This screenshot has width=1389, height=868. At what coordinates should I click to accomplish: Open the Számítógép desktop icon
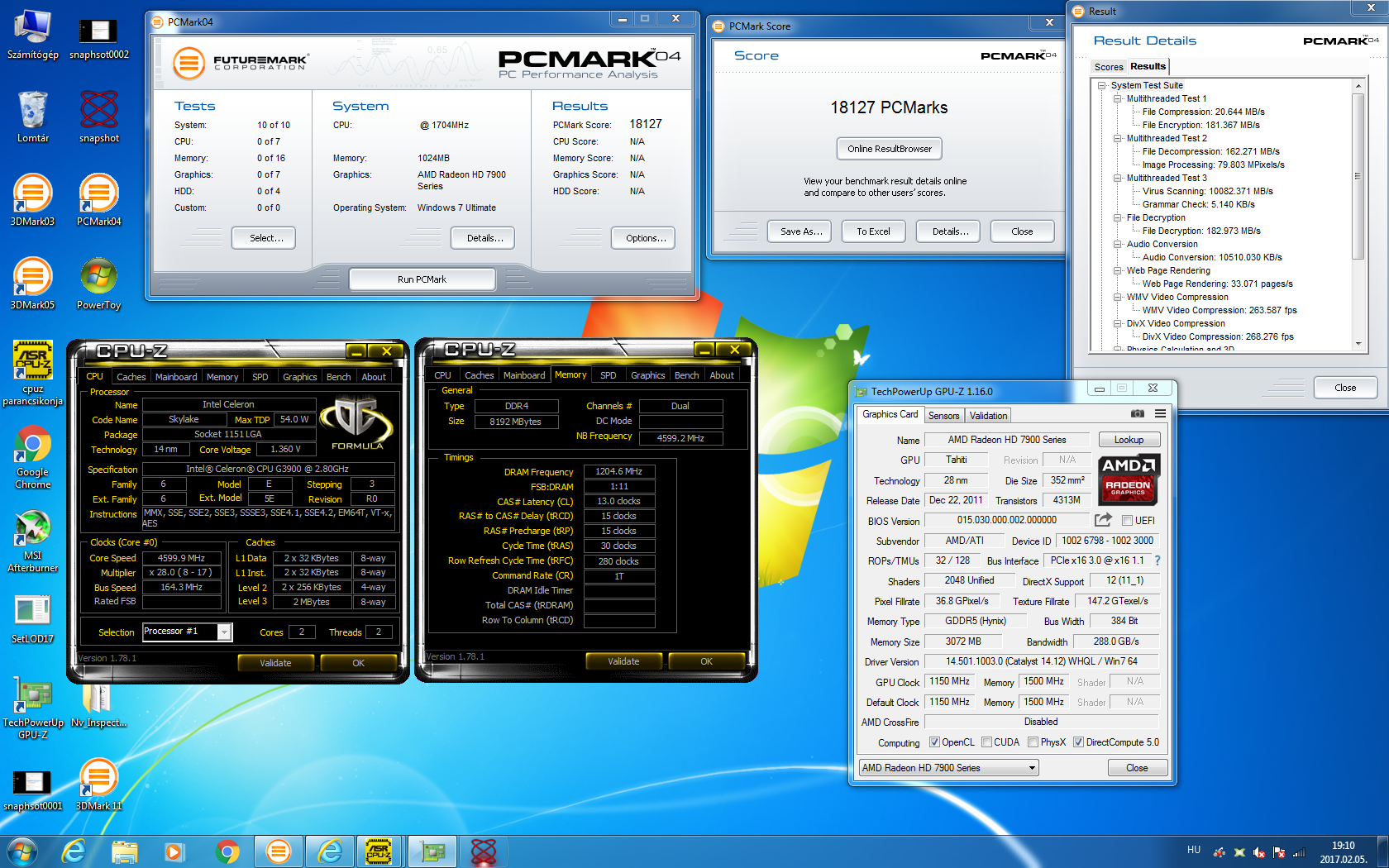click(32, 35)
